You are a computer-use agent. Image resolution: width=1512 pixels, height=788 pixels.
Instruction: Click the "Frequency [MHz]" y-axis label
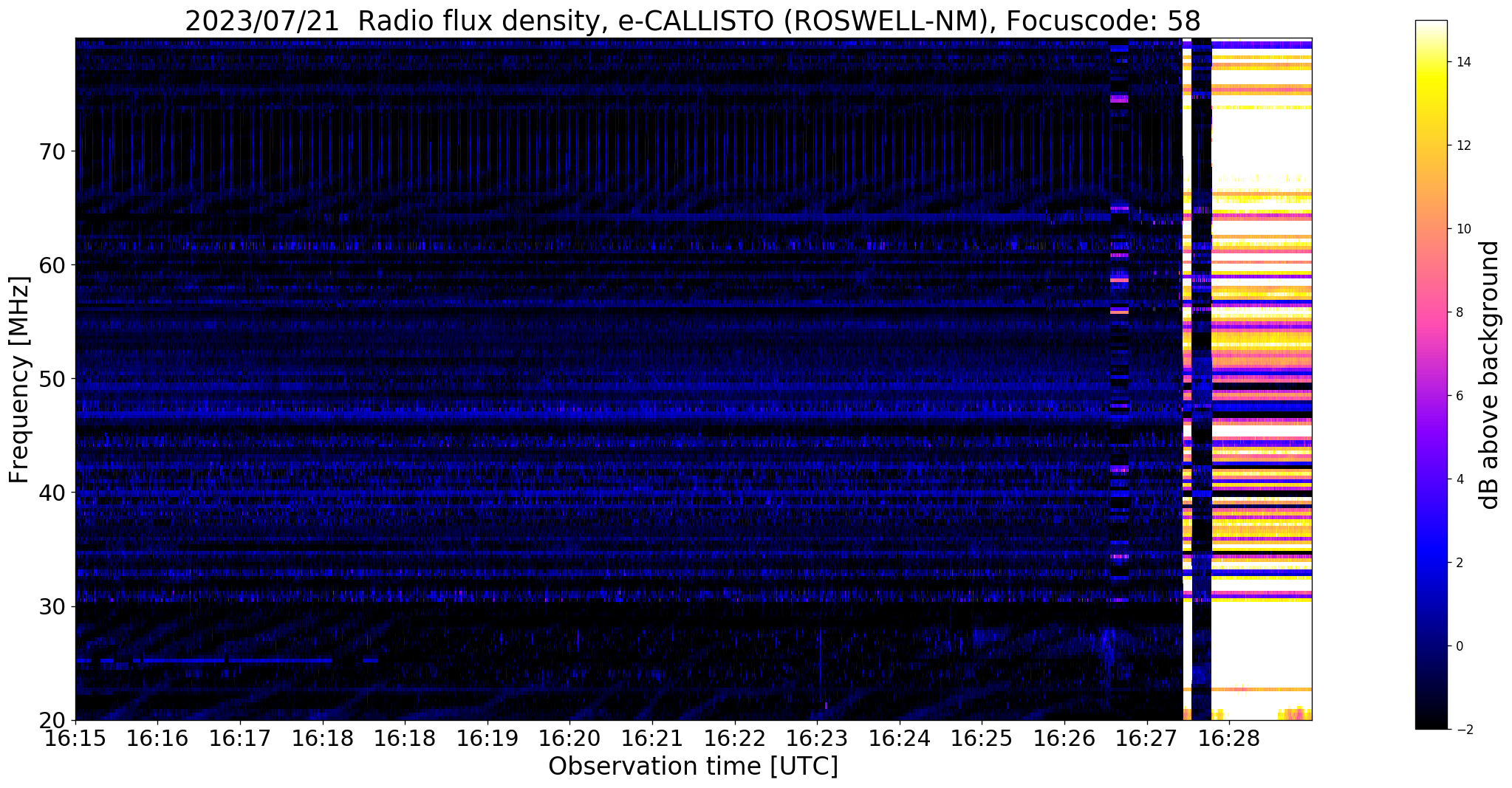coord(20,380)
